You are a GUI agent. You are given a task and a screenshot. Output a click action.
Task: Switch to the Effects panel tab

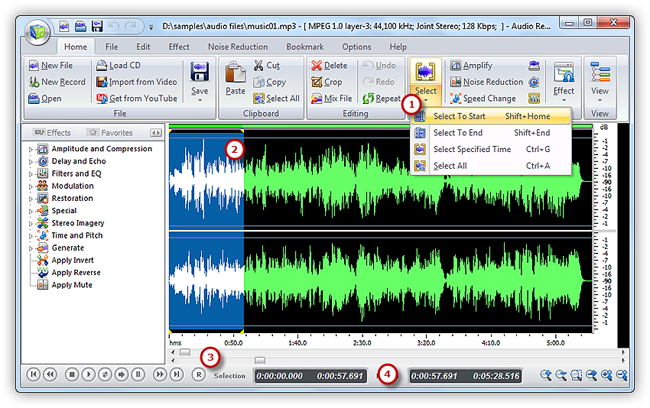[53, 133]
